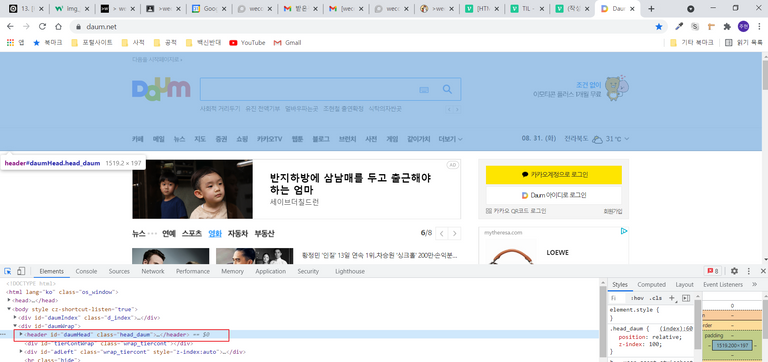Open the 뉴스 link in Daum menu
This screenshot has height=362, width=768.
pos(179,139)
